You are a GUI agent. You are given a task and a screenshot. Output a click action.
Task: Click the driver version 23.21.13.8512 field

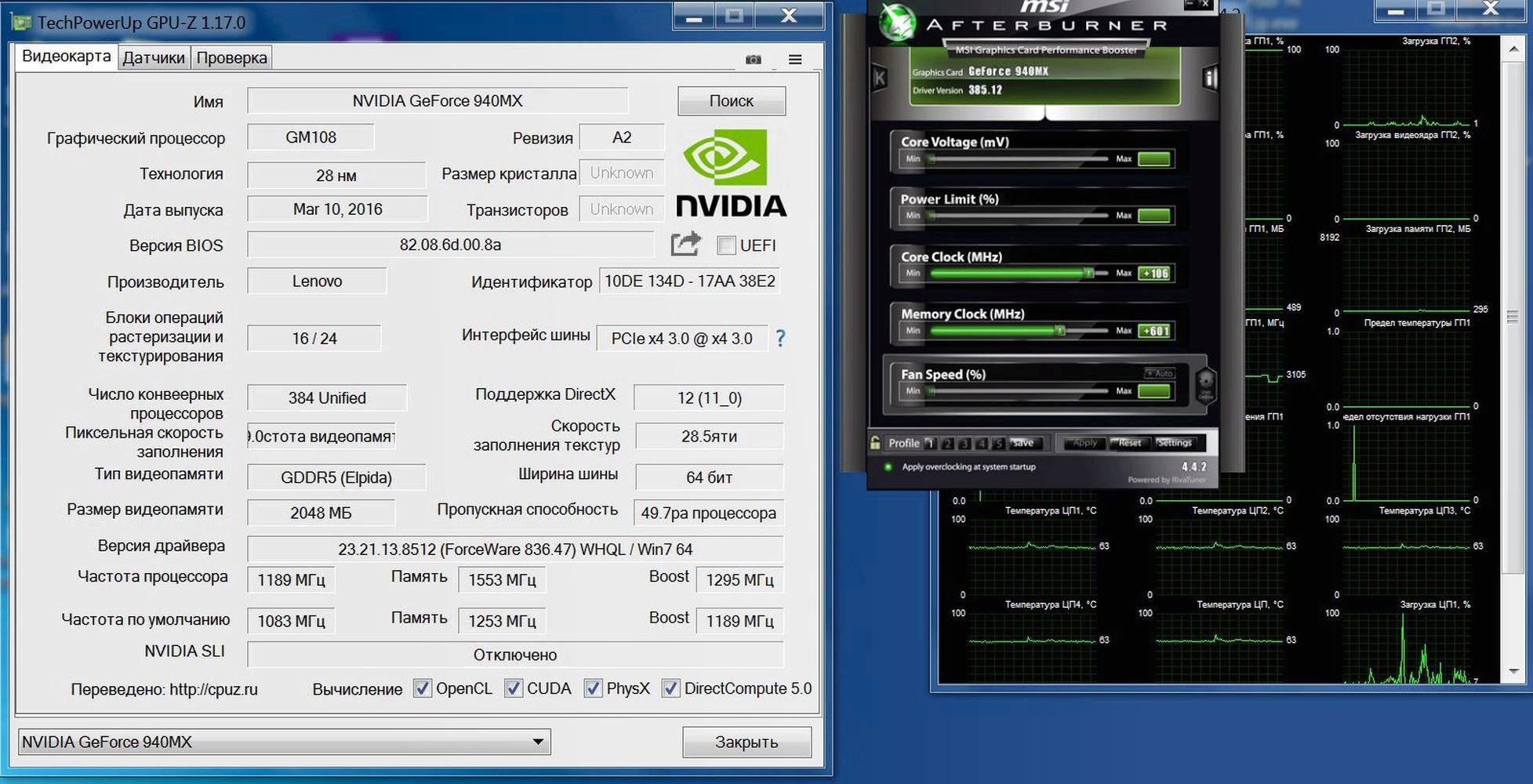[x=515, y=549]
